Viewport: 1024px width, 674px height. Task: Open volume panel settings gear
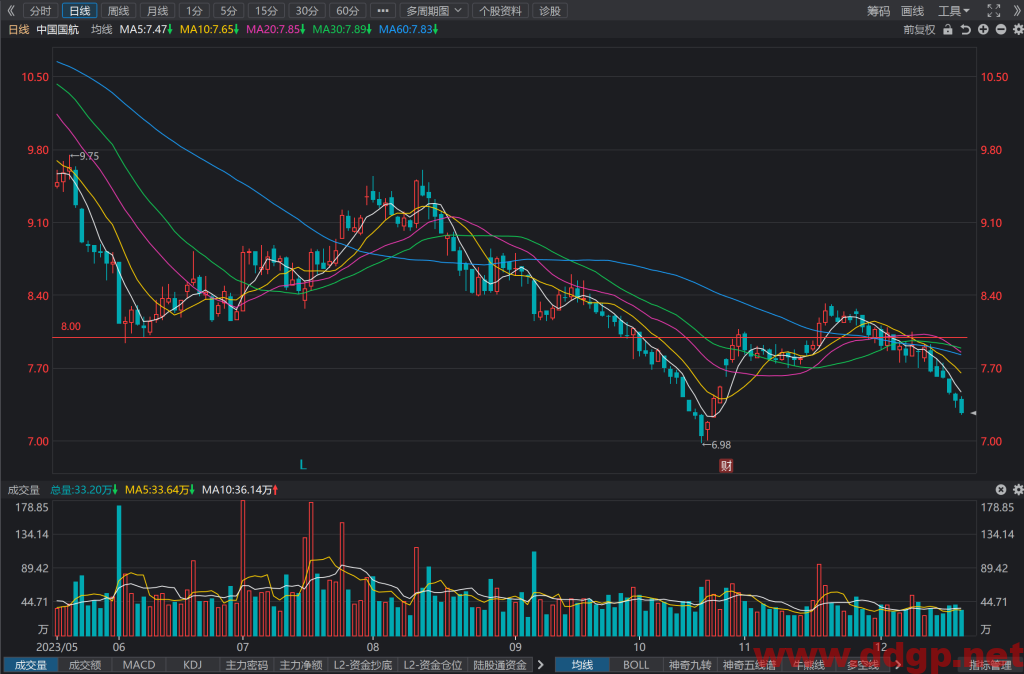[x=1017, y=489]
